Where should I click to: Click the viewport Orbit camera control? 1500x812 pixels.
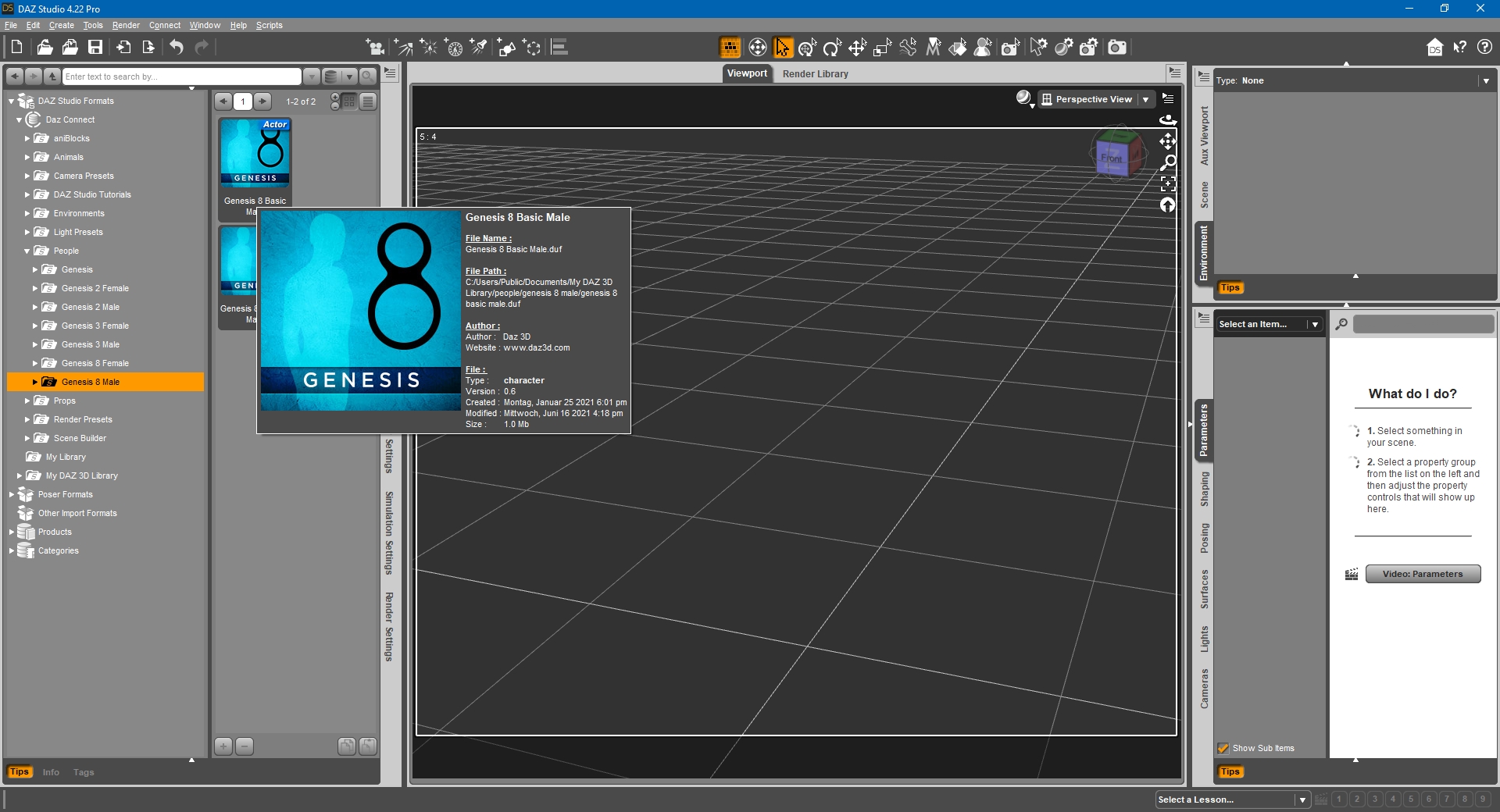click(1168, 120)
